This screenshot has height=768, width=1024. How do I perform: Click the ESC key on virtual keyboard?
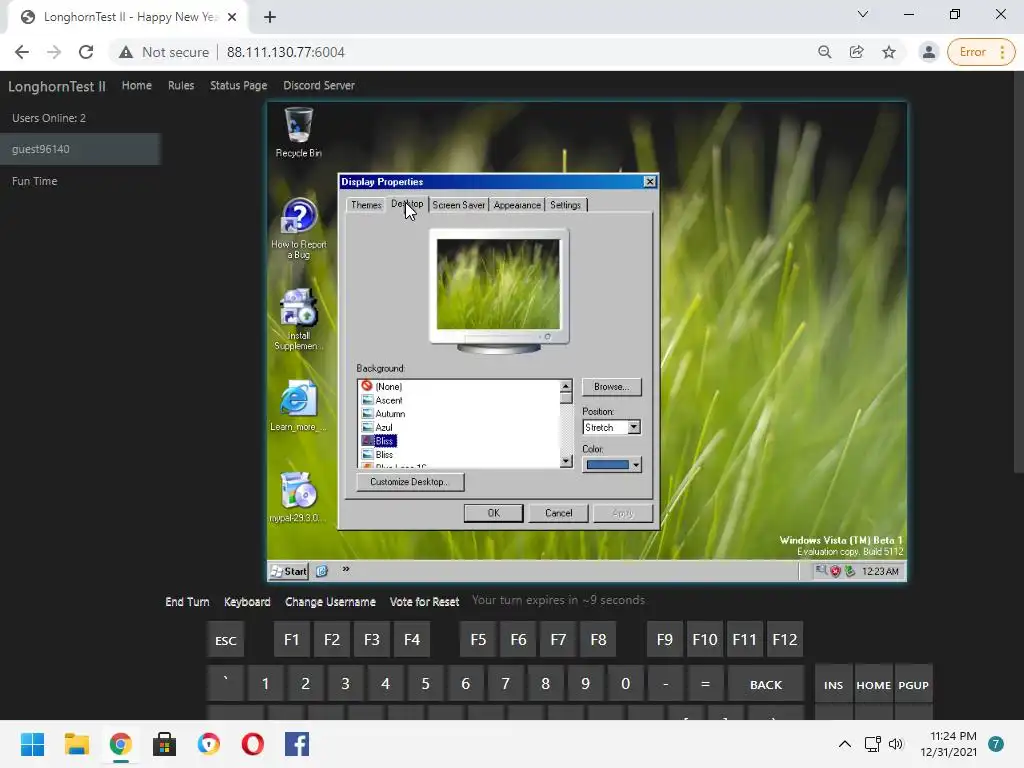click(x=225, y=640)
